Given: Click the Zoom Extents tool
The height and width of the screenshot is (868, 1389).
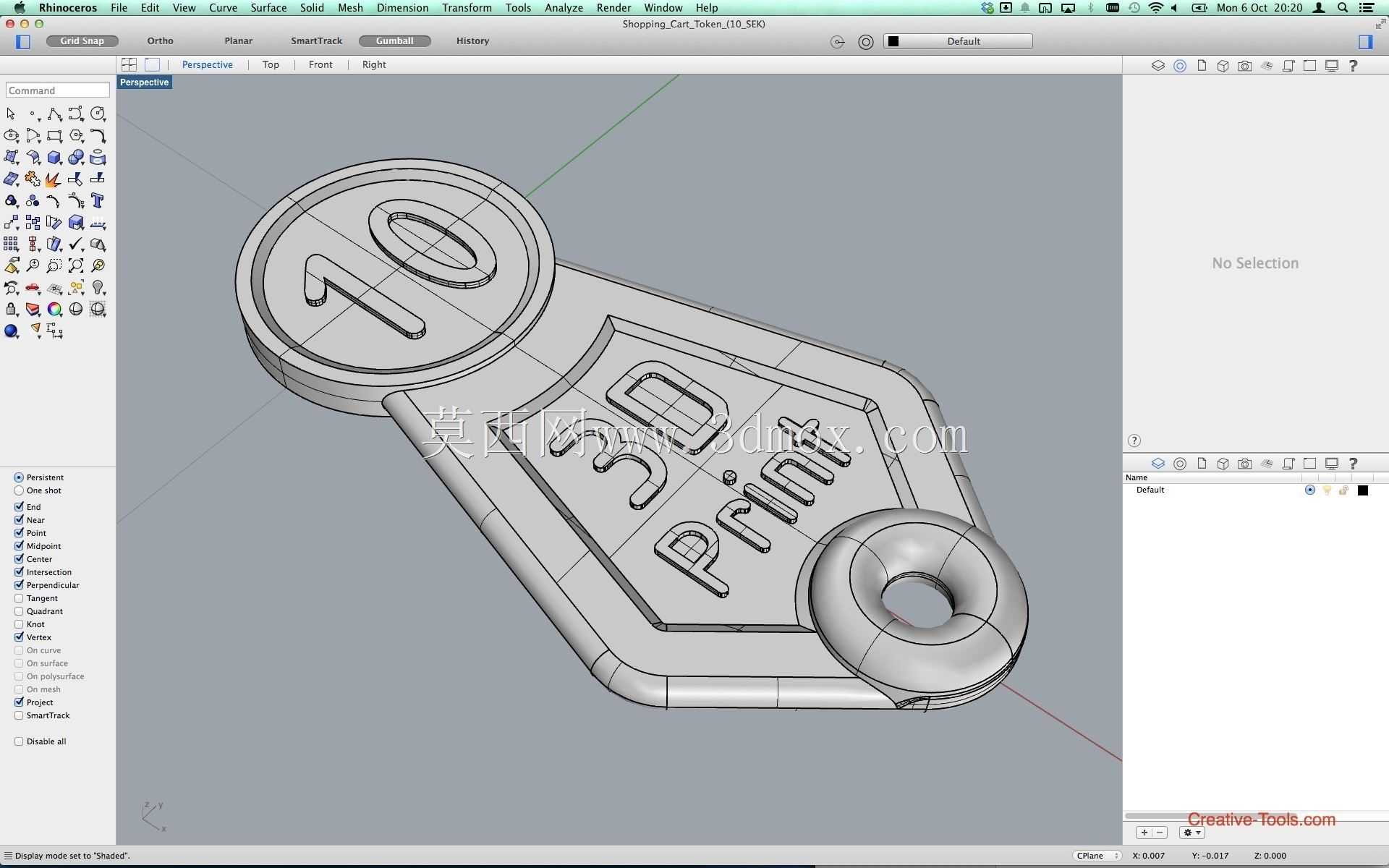Looking at the screenshot, I should point(76,266).
